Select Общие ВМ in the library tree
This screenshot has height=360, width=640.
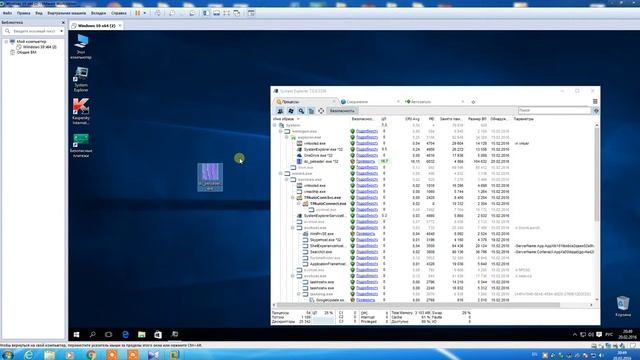27,52
